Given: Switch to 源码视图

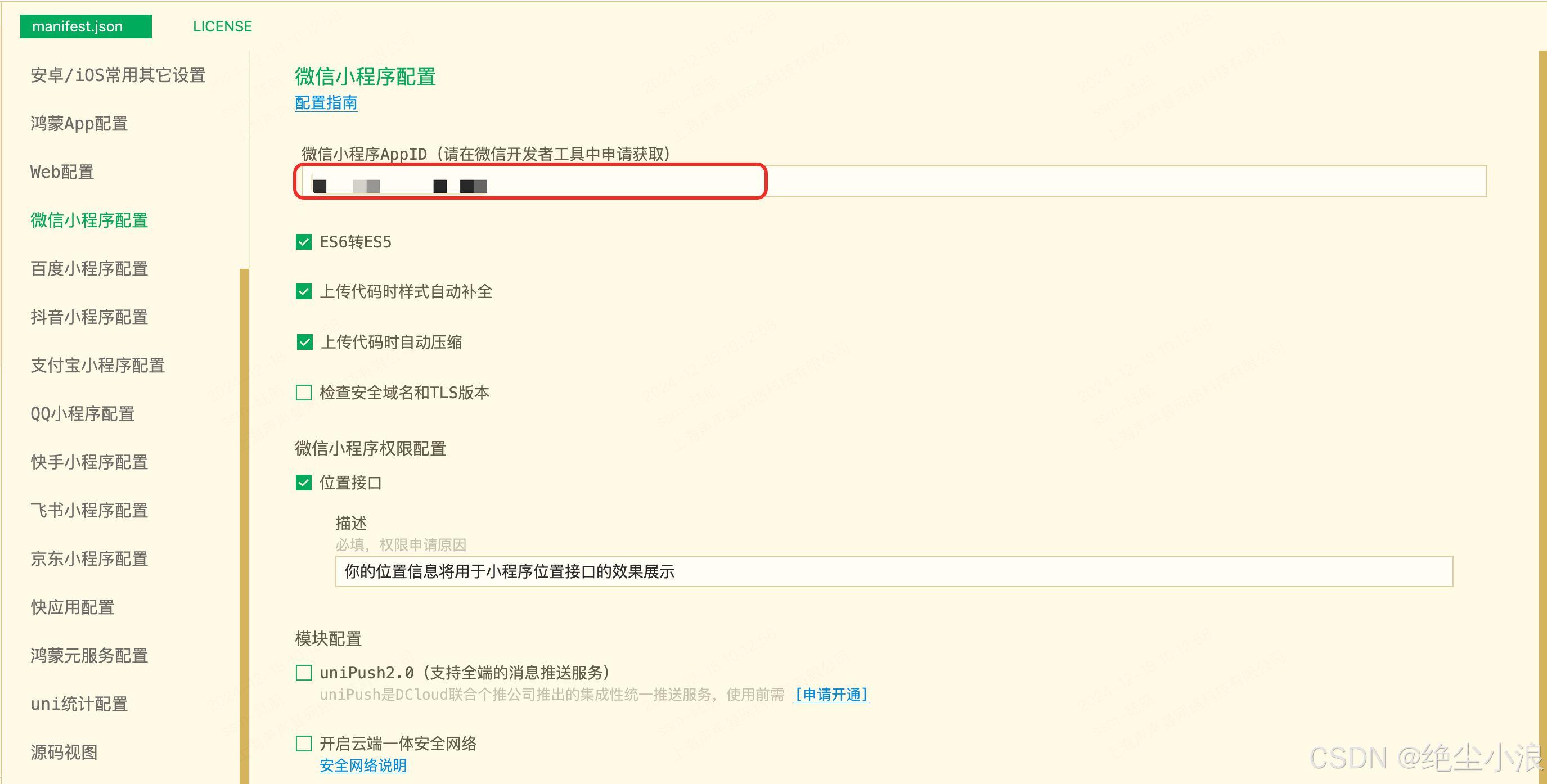Looking at the screenshot, I should click(x=64, y=751).
